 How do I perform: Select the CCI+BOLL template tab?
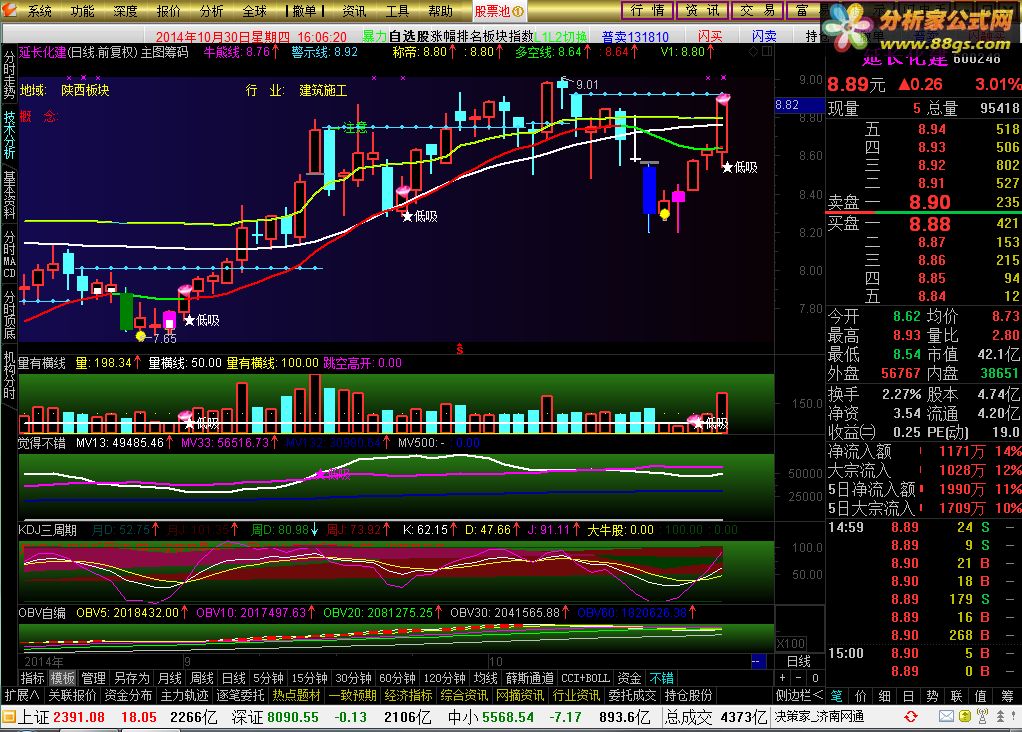tap(585, 678)
